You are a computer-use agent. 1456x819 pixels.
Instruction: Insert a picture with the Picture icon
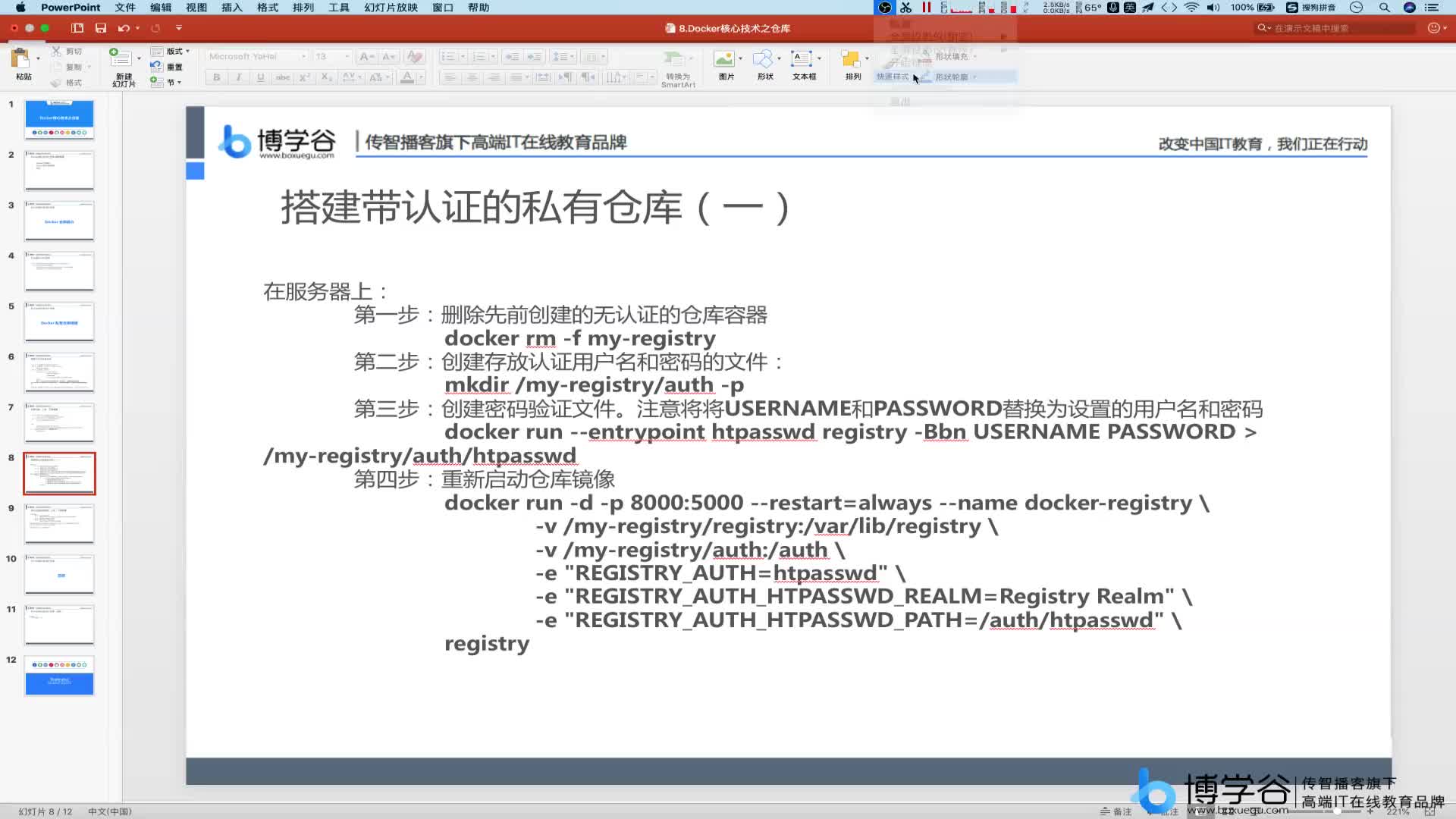coord(724,59)
